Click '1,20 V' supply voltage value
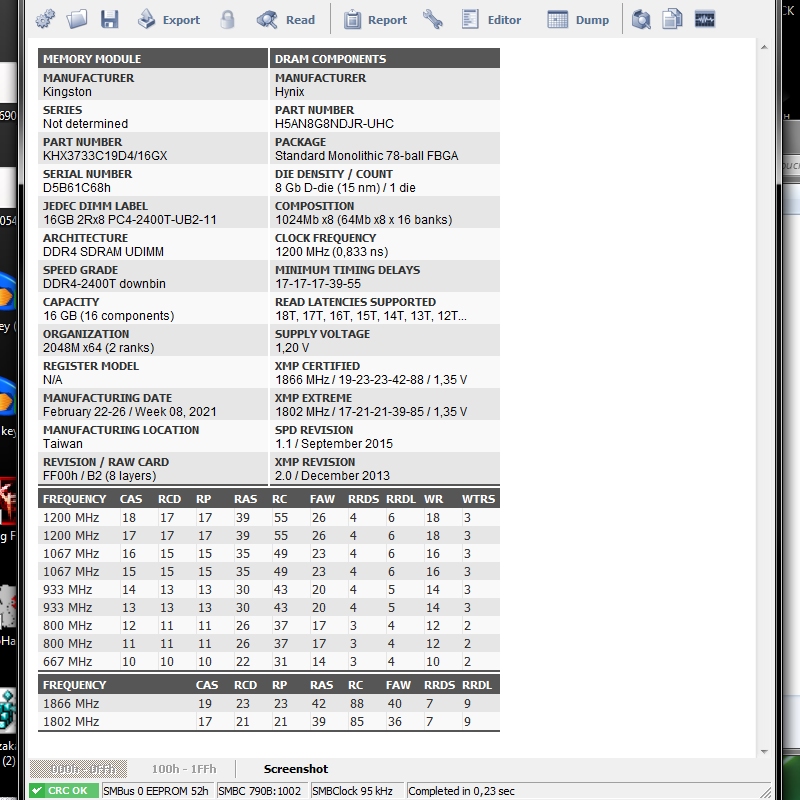The image size is (800, 800). tap(292, 348)
